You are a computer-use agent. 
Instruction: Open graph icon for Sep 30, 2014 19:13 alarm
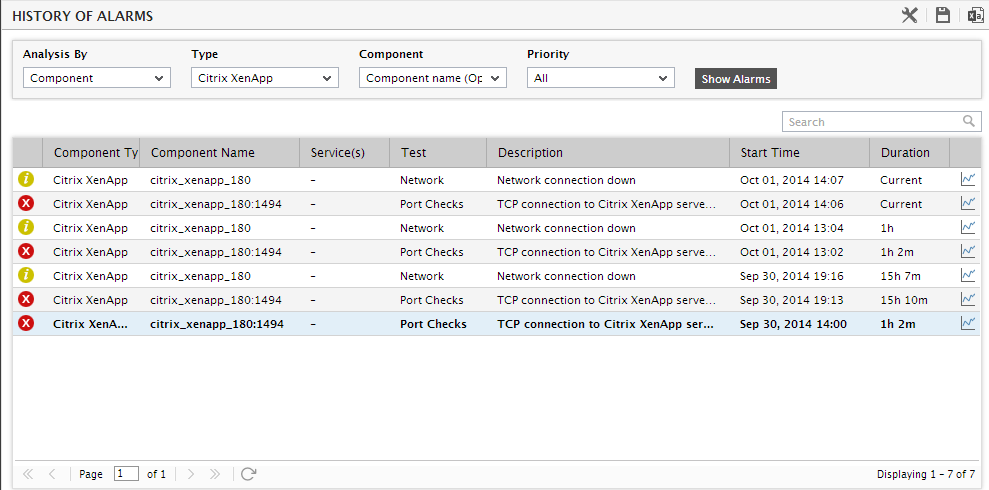(x=968, y=300)
